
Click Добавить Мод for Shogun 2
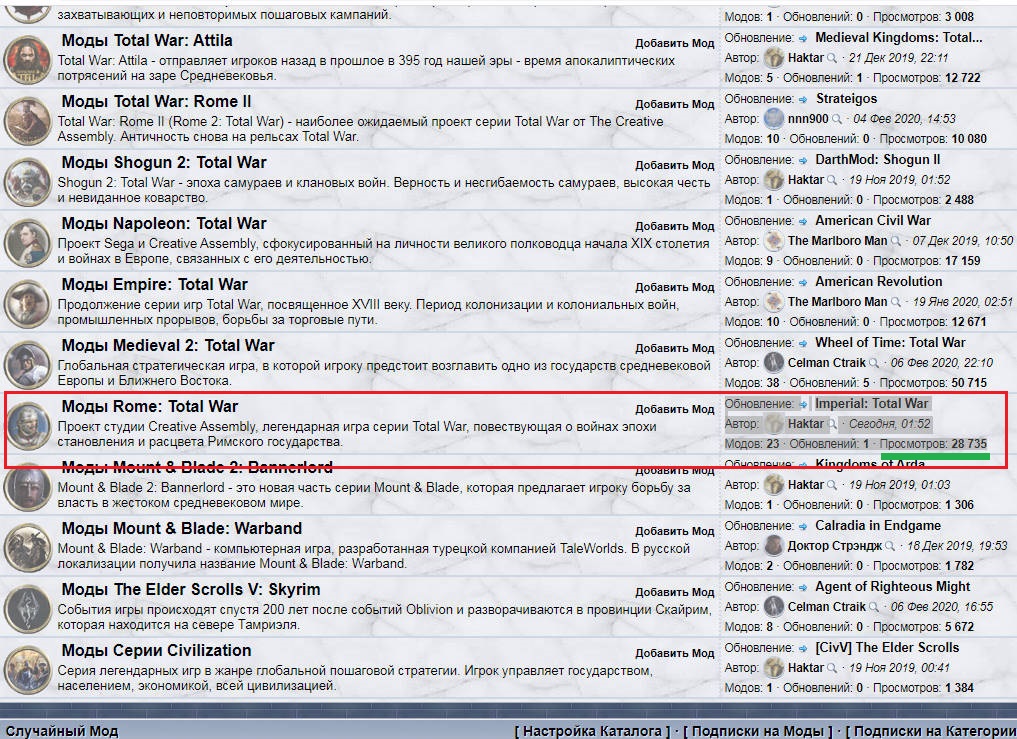point(675,165)
